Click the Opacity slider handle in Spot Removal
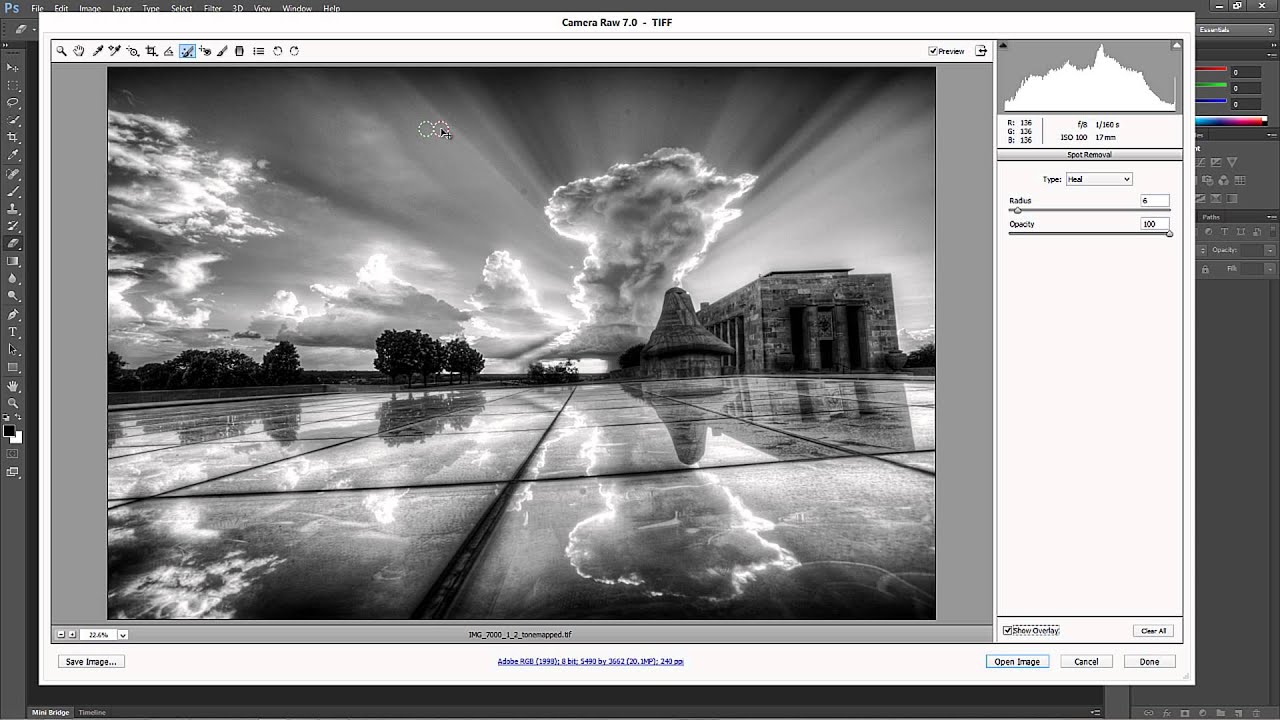Screen dimensions: 1280x720 [1169, 234]
